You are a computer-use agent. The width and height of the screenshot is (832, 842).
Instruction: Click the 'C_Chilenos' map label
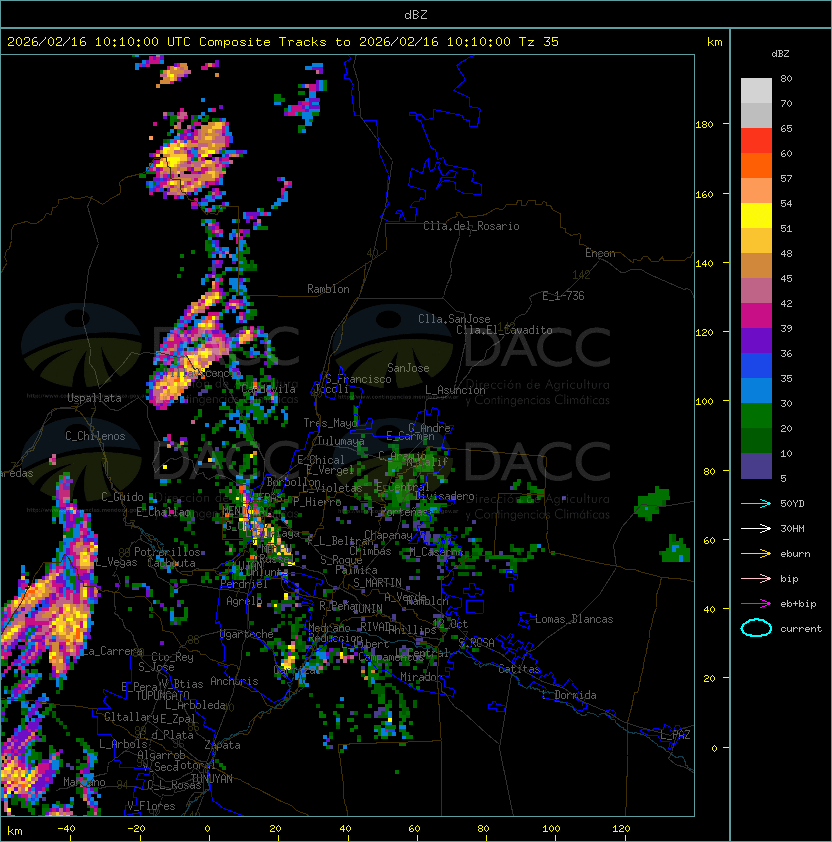click(x=95, y=436)
